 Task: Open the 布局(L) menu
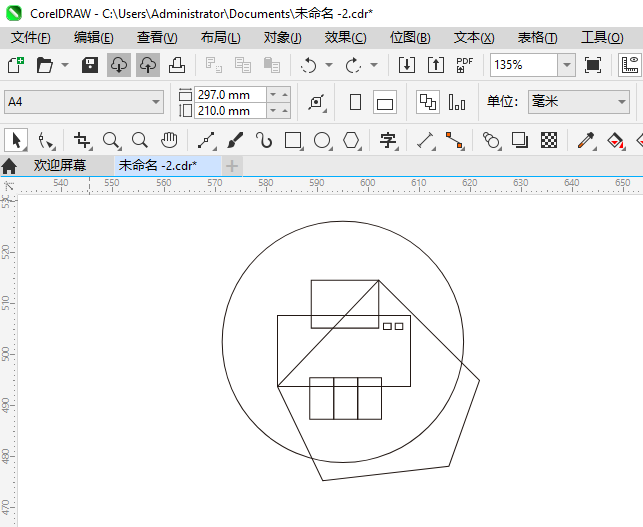pos(221,38)
